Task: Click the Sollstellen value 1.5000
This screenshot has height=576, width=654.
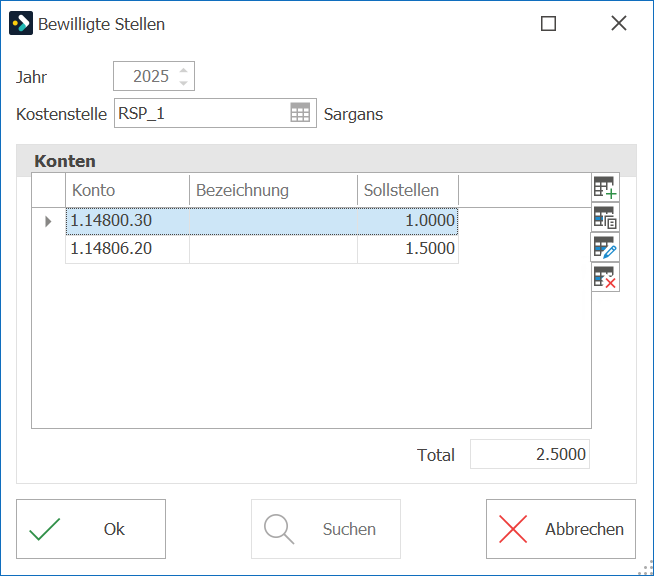Action: point(408,249)
